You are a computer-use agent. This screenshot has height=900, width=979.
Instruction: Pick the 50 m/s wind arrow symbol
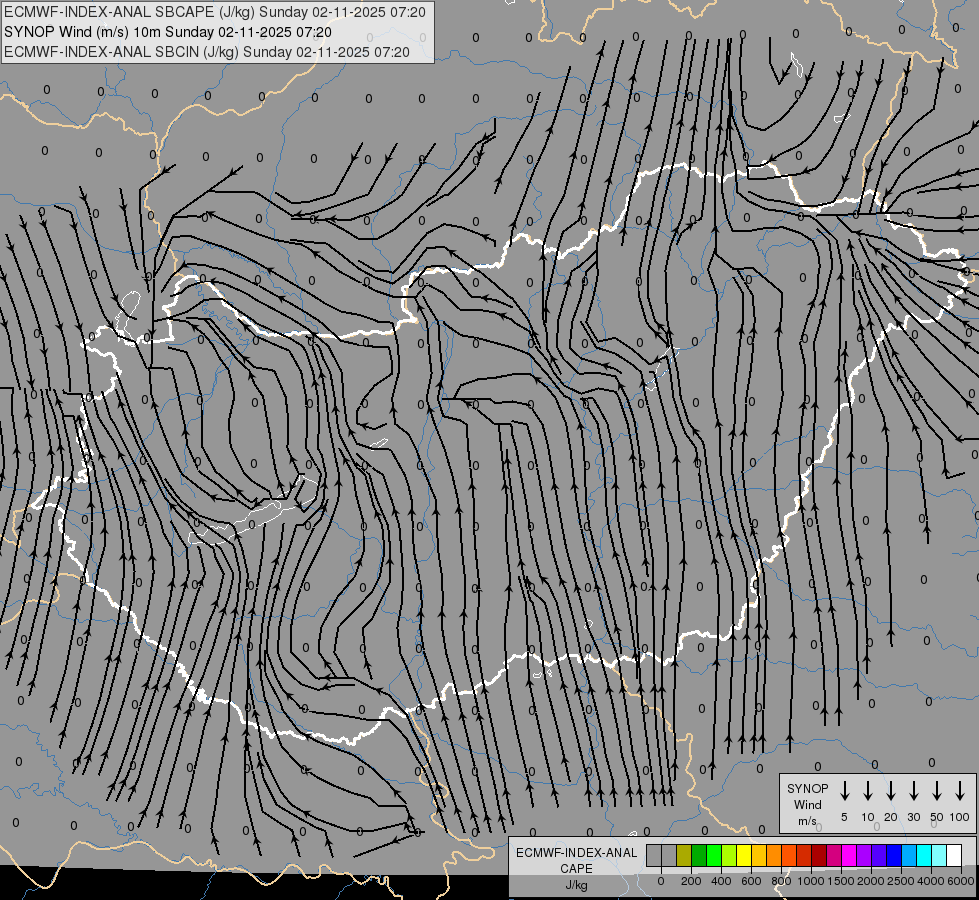click(937, 790)
